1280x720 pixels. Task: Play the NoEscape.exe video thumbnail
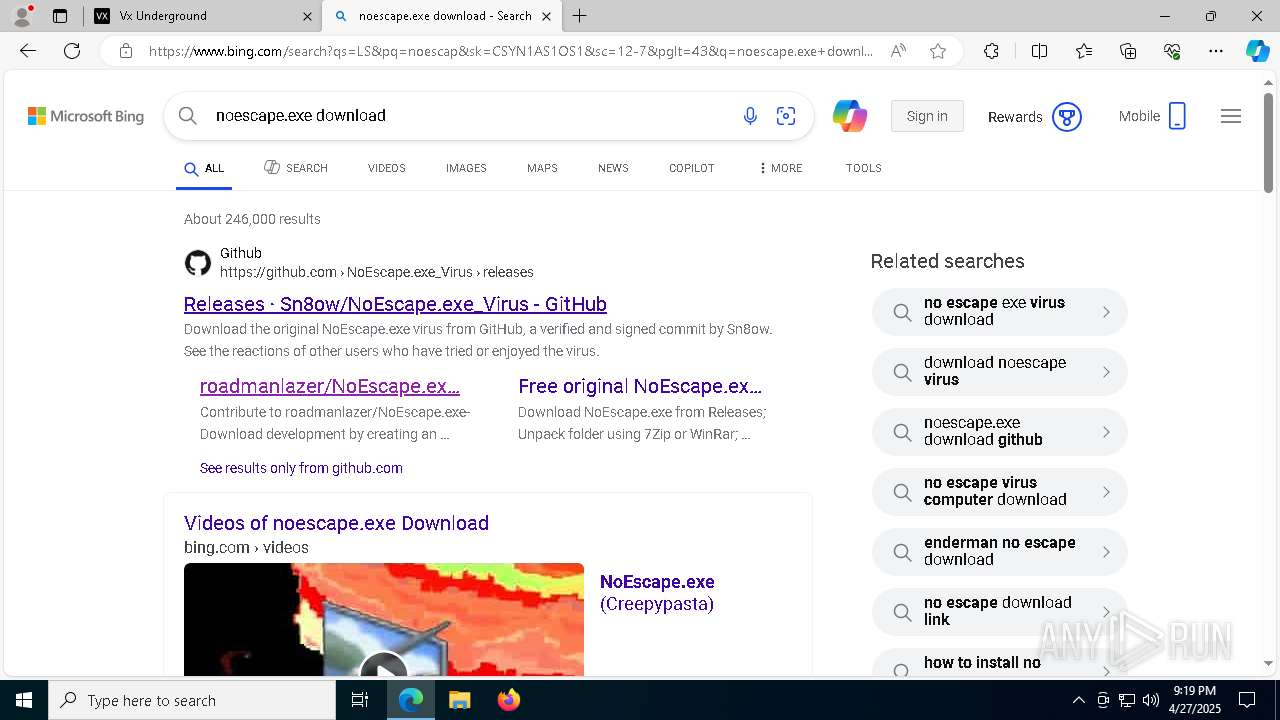click(384, 619)
